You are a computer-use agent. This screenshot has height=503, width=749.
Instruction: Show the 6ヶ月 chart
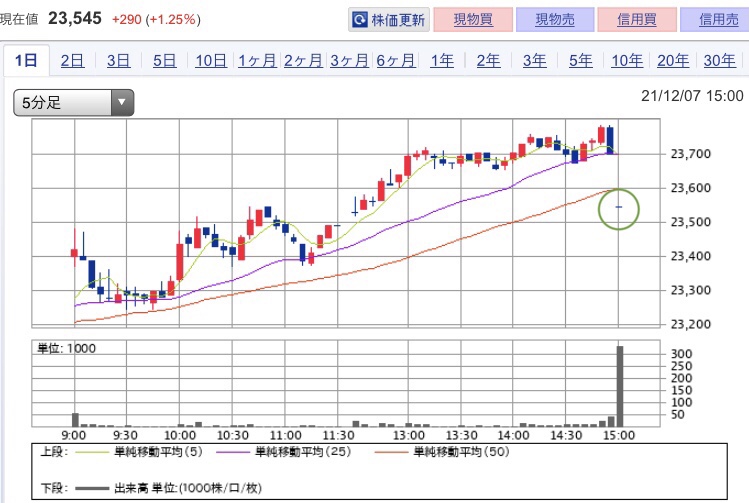[x=396, y=61]
